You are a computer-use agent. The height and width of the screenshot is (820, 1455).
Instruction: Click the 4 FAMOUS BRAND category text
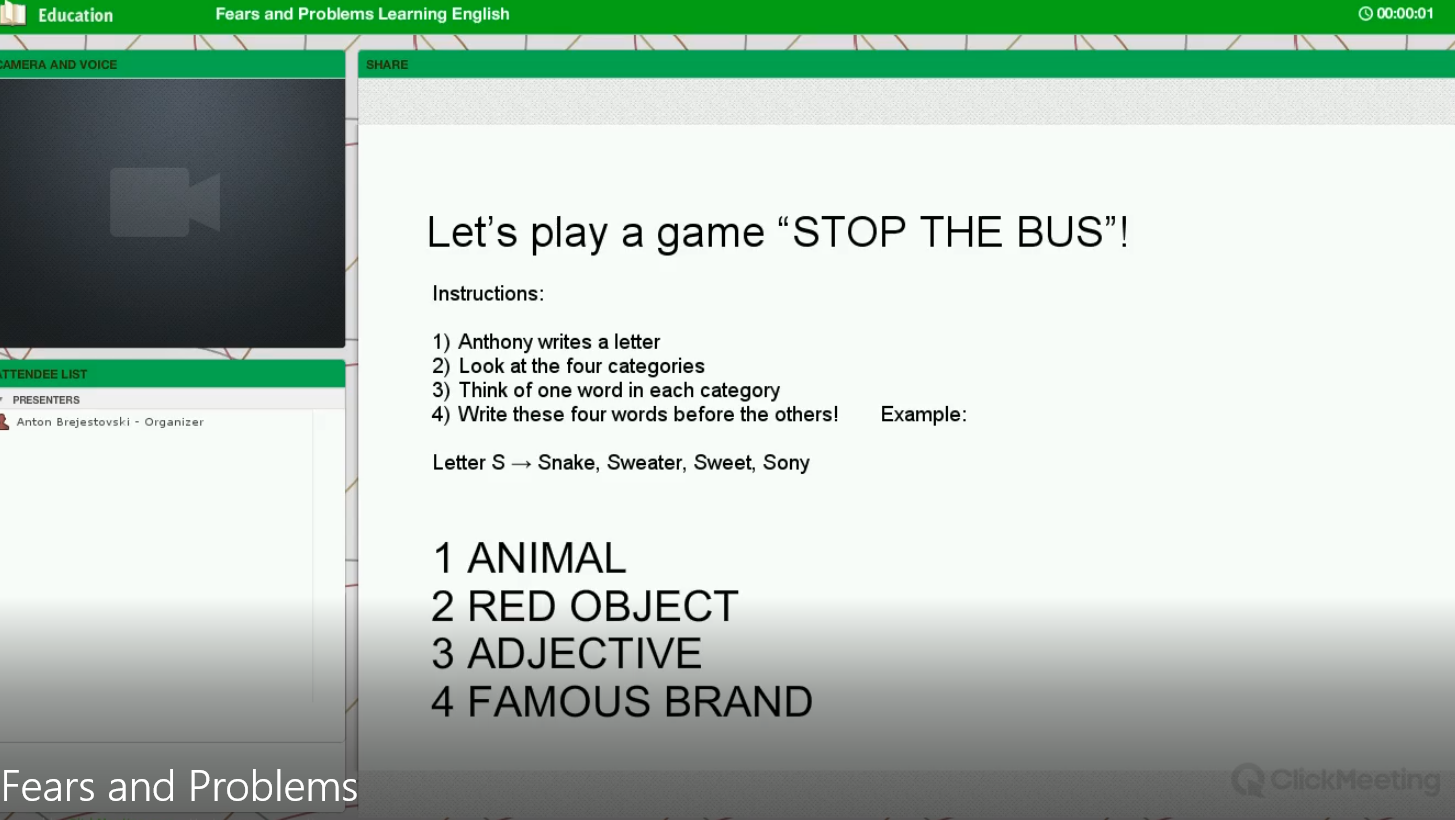[x=621, y=702]
